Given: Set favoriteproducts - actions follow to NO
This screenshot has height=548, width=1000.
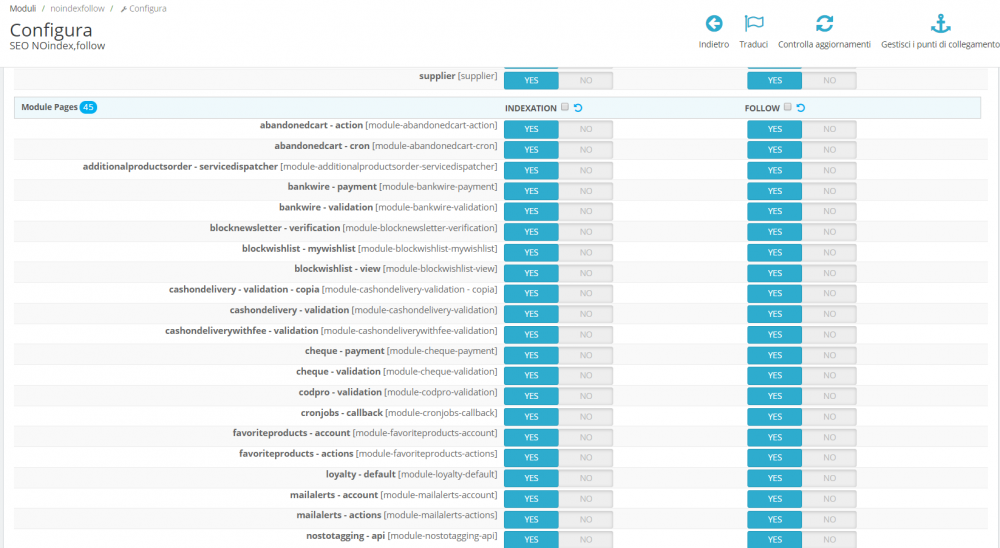Looking at the screenshot, I should [x=829, y=458].
